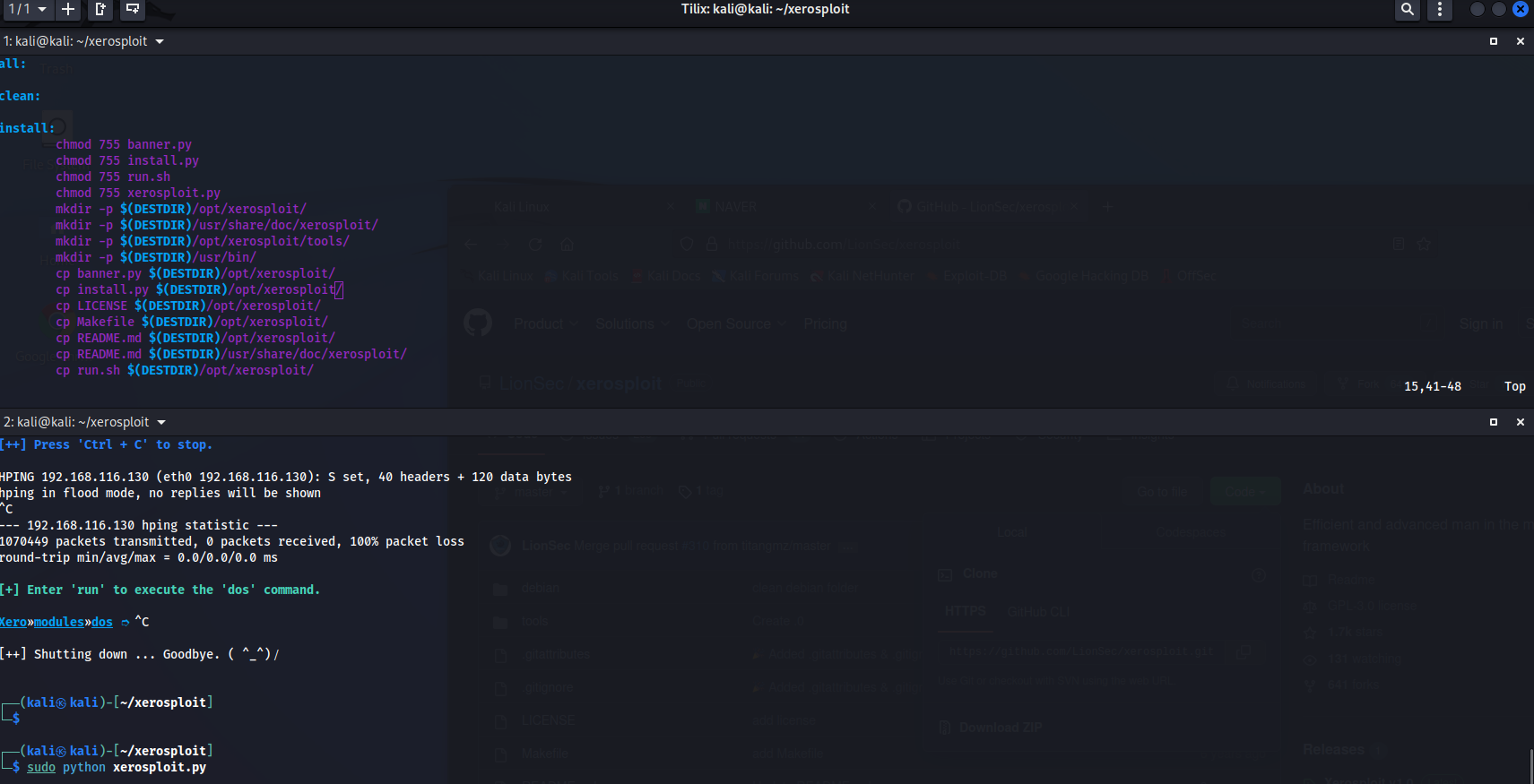Image resolution: width=1534 pixels, height=784 pixels.
Task: Click the 'sudo' word in last command
Action: point(41,767)
